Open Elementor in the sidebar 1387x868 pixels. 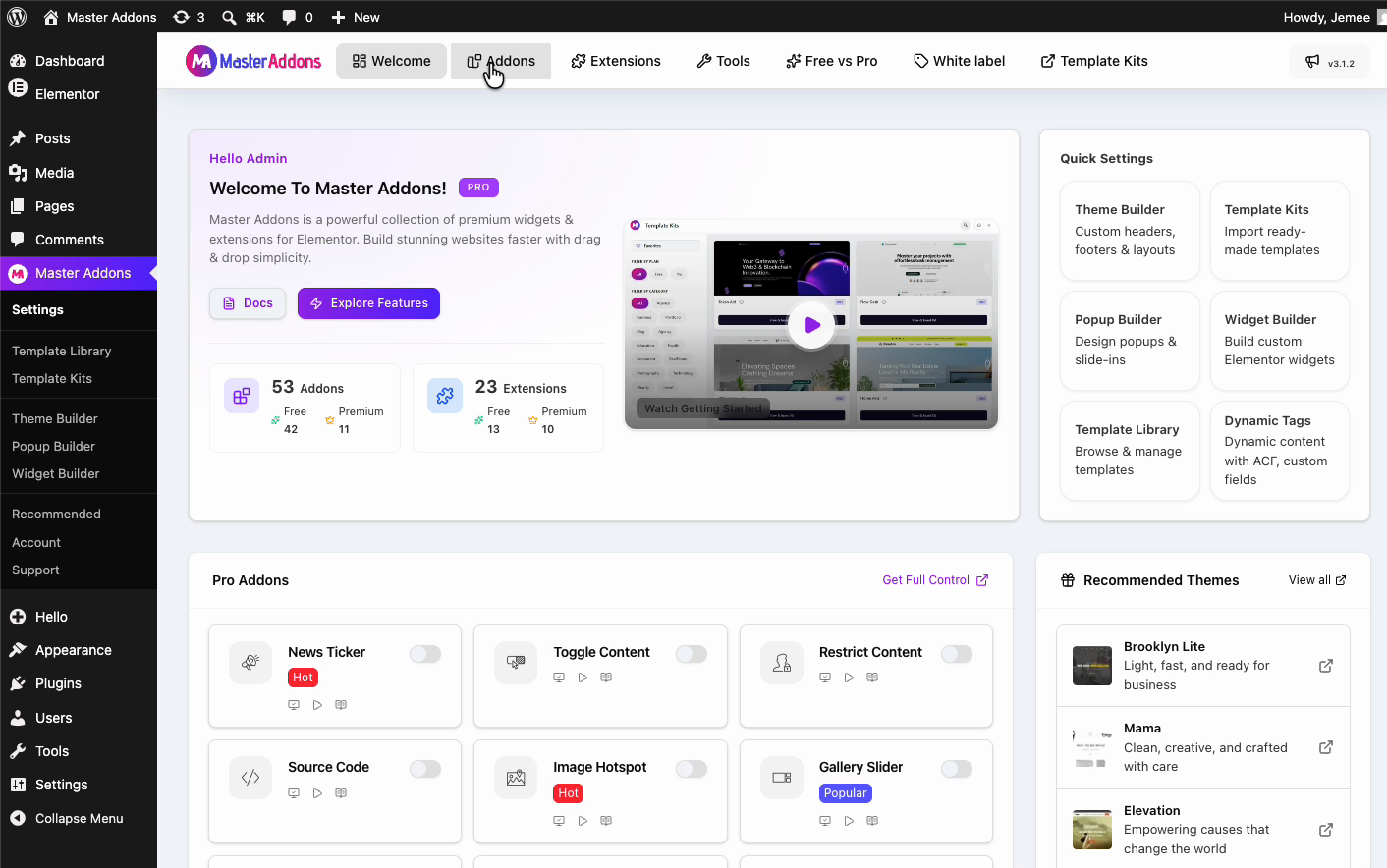tap(79, 94)
